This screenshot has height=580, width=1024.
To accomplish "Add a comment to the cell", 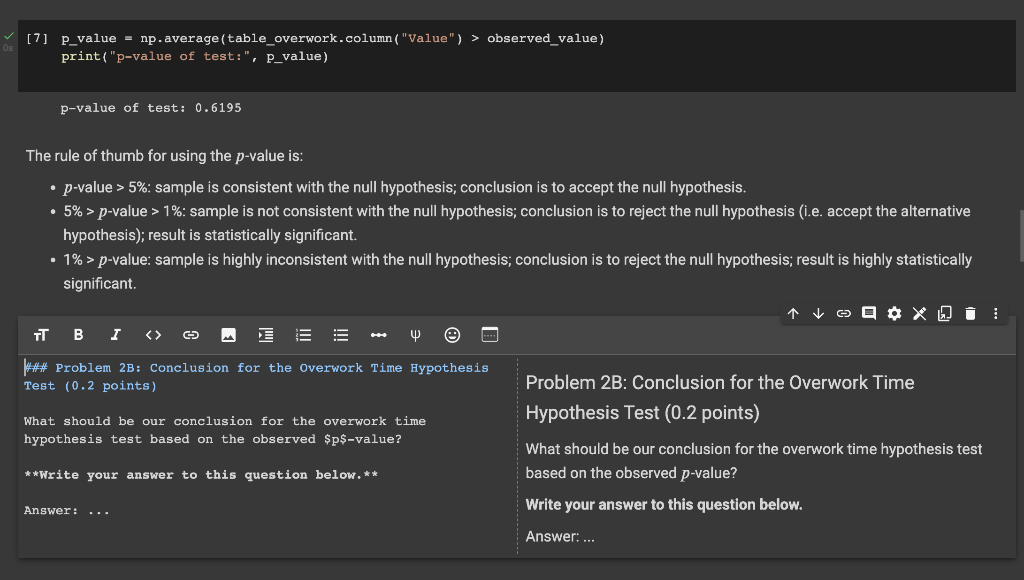I will click(x=869, y=314).
